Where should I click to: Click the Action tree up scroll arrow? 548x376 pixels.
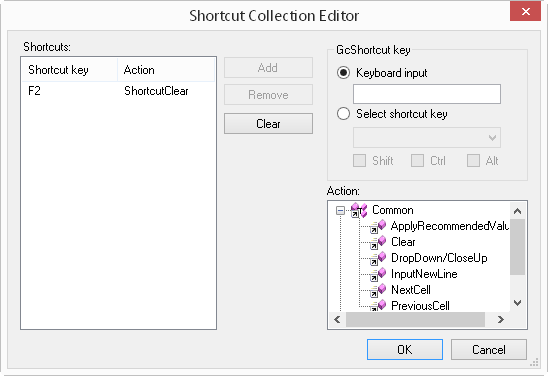(x=518, y=211)
